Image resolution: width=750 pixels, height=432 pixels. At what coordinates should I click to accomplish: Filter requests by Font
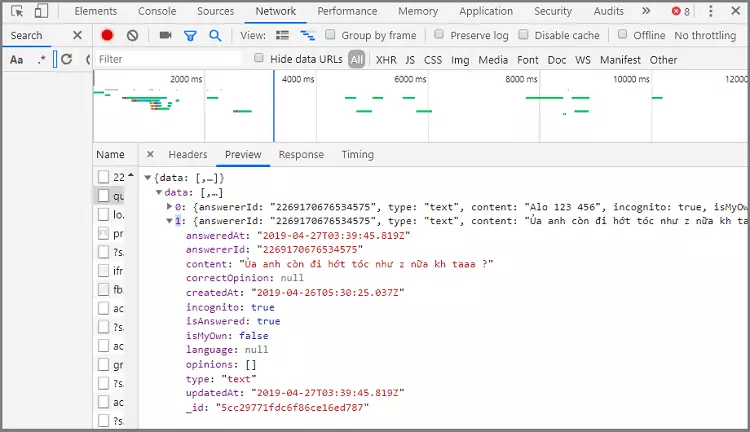(x=528, y=60)
